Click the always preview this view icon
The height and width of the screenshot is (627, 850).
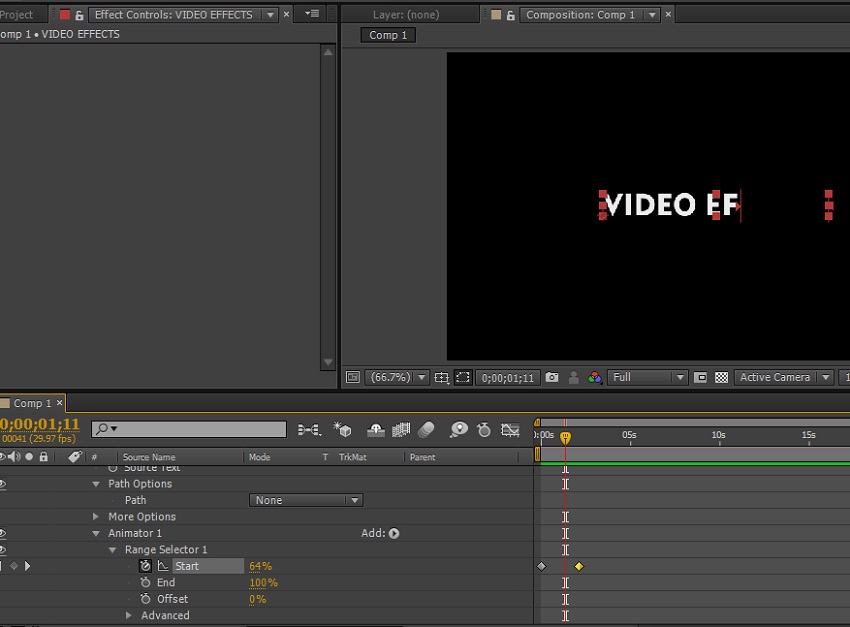(x=353, y=377)
